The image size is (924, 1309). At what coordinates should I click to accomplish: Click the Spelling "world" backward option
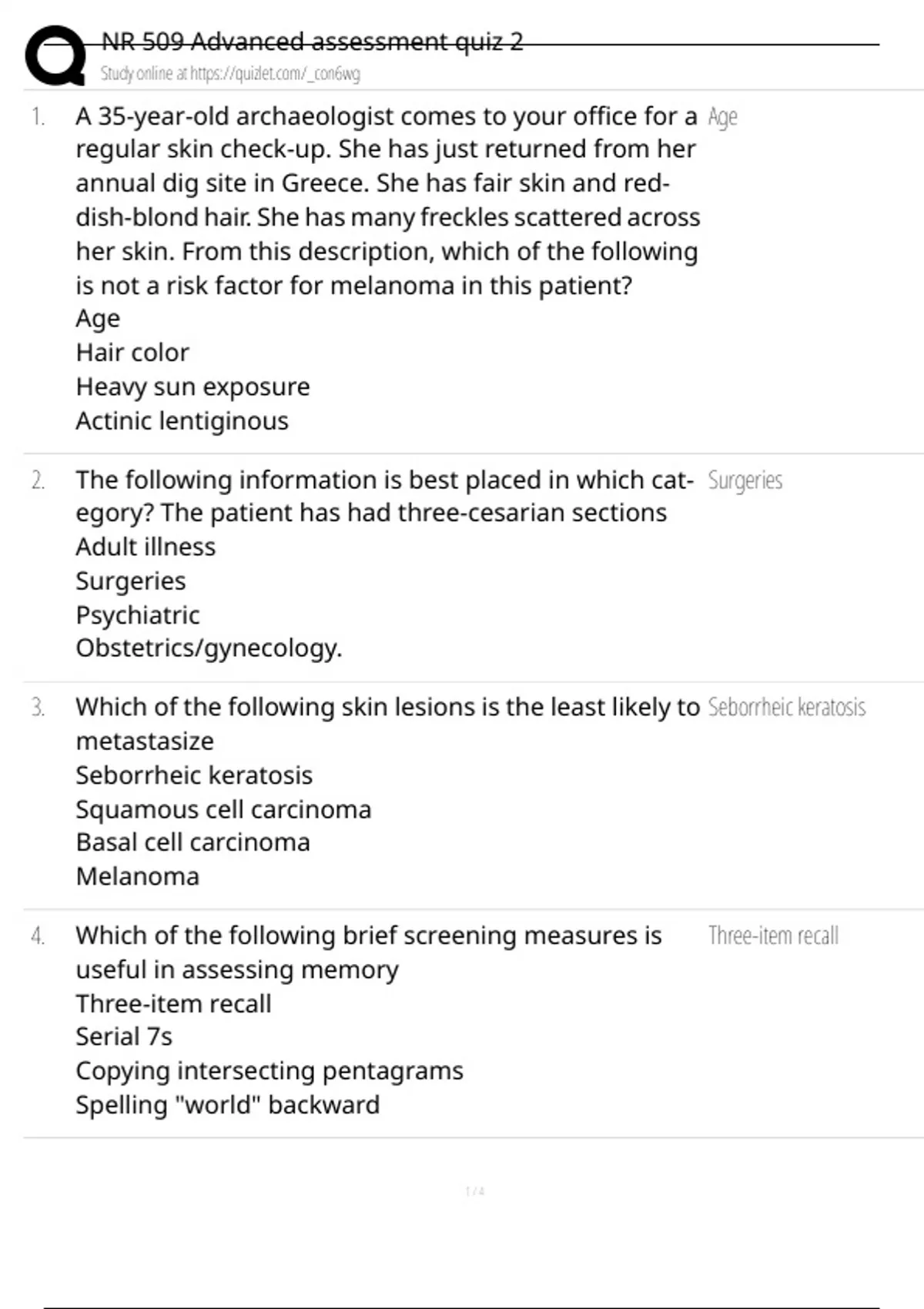[x=227, y=1105]
